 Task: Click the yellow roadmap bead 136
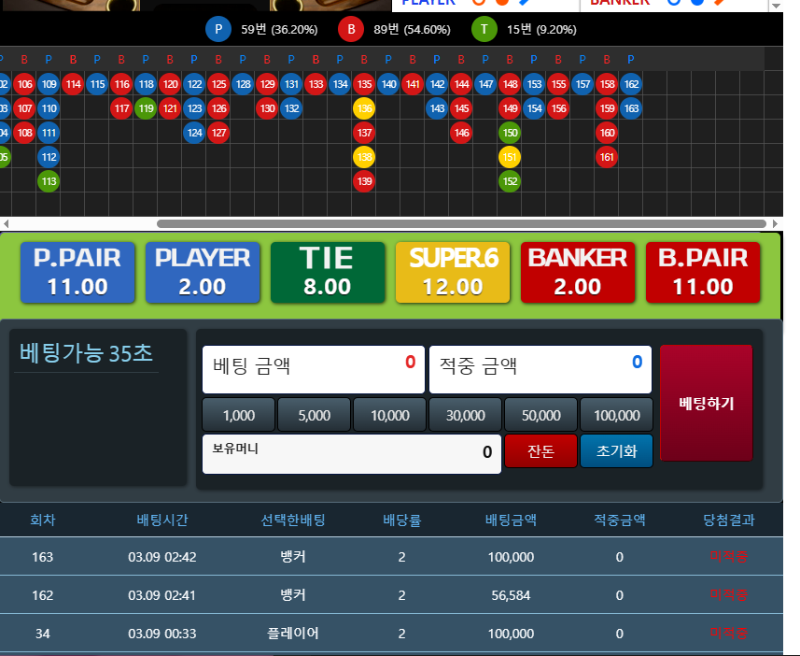[x=364, y=108]
